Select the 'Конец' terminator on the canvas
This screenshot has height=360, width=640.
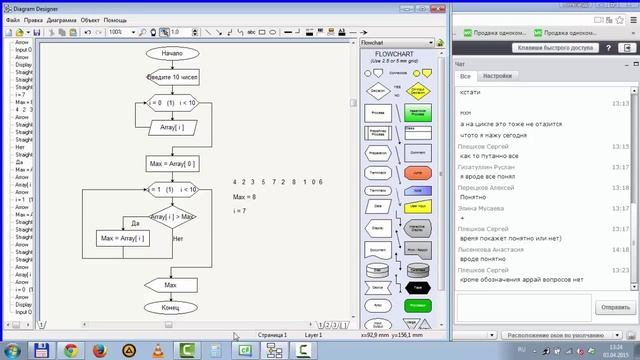click(171, 308)
